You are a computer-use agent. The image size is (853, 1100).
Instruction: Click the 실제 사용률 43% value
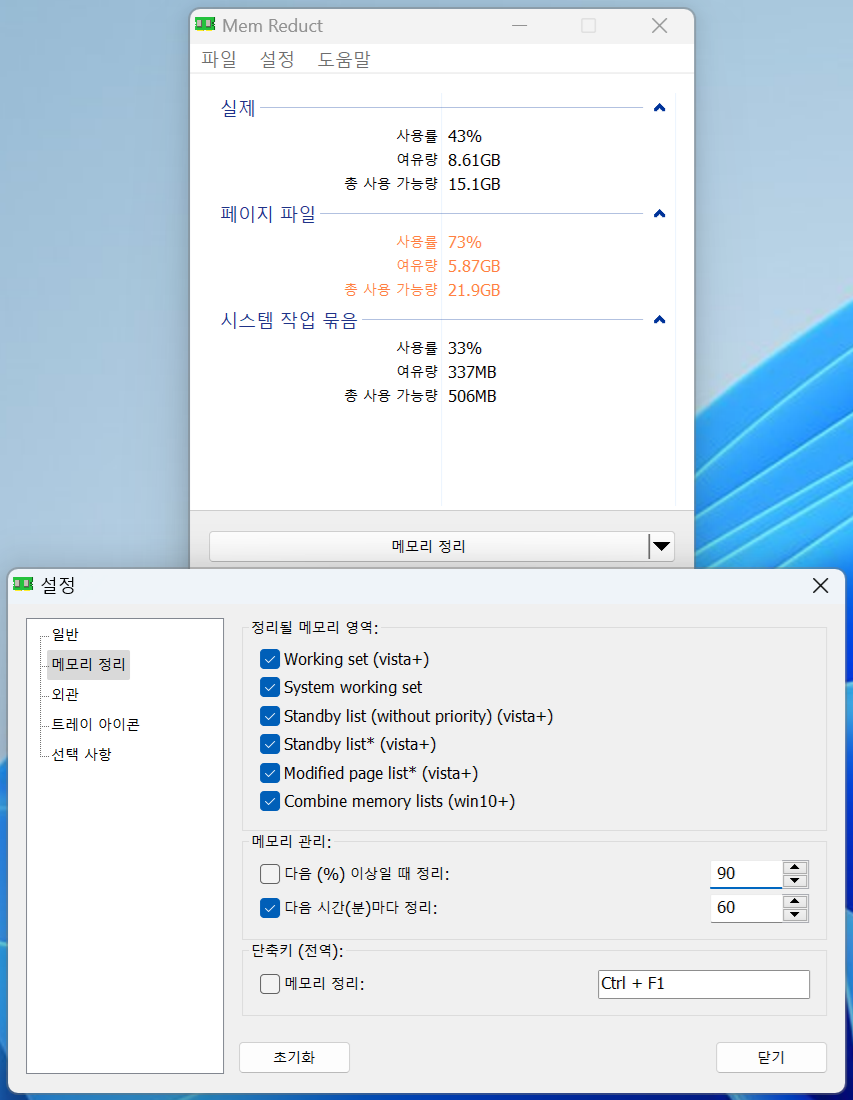[465, 136]
